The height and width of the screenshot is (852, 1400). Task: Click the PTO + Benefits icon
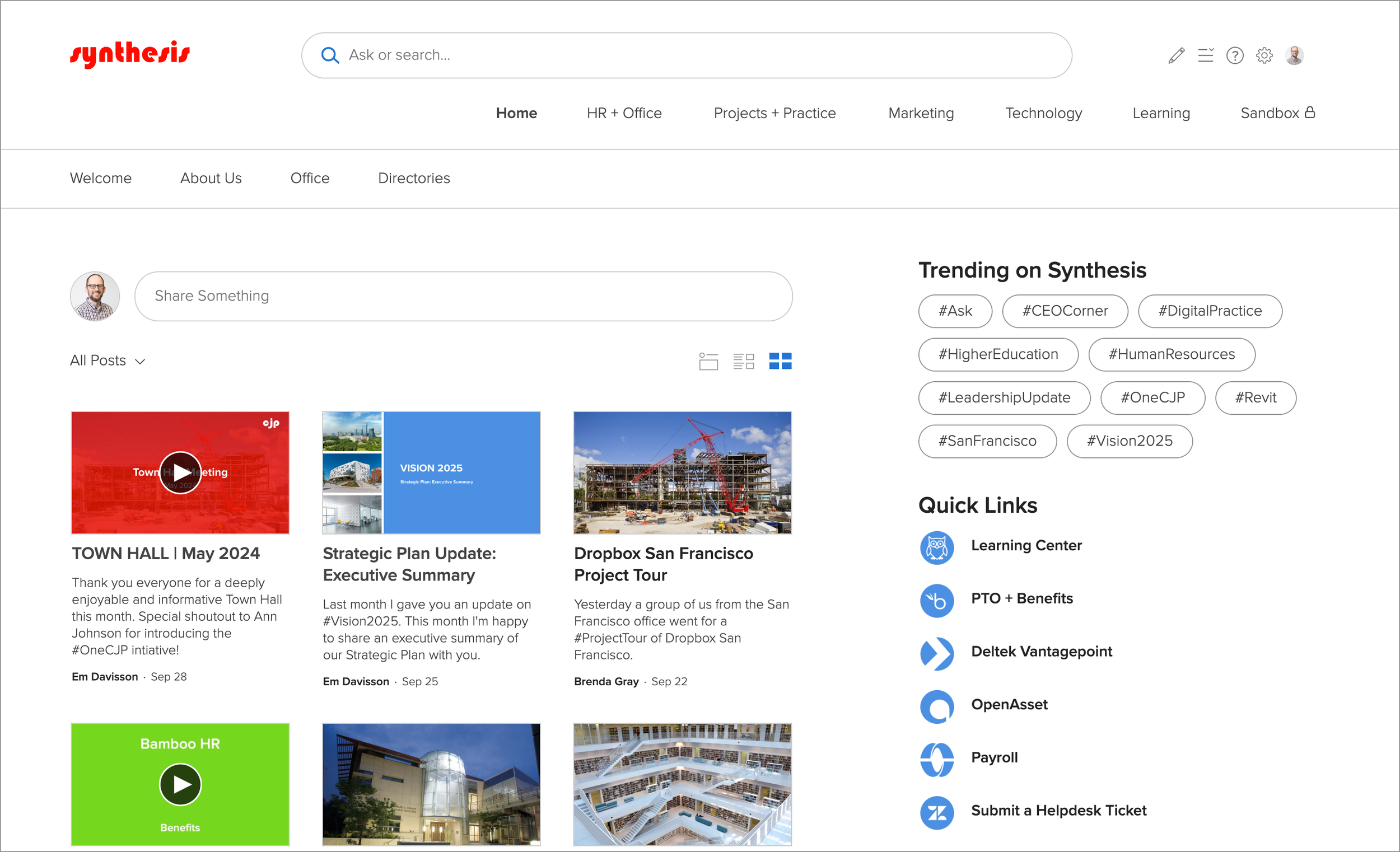click(937, 601)
